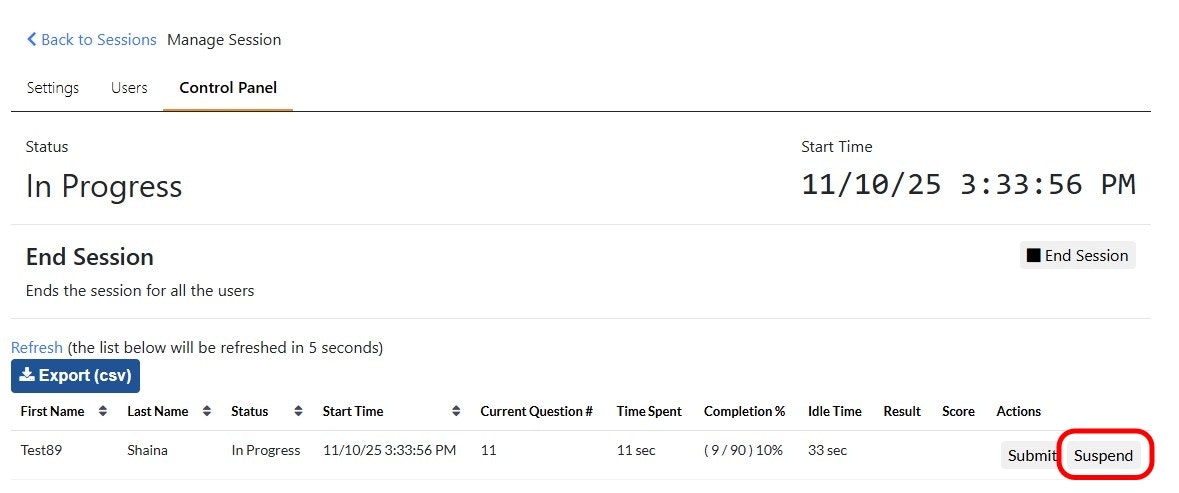
Task: Click the Idle Time column header
Action: point(834,411)
